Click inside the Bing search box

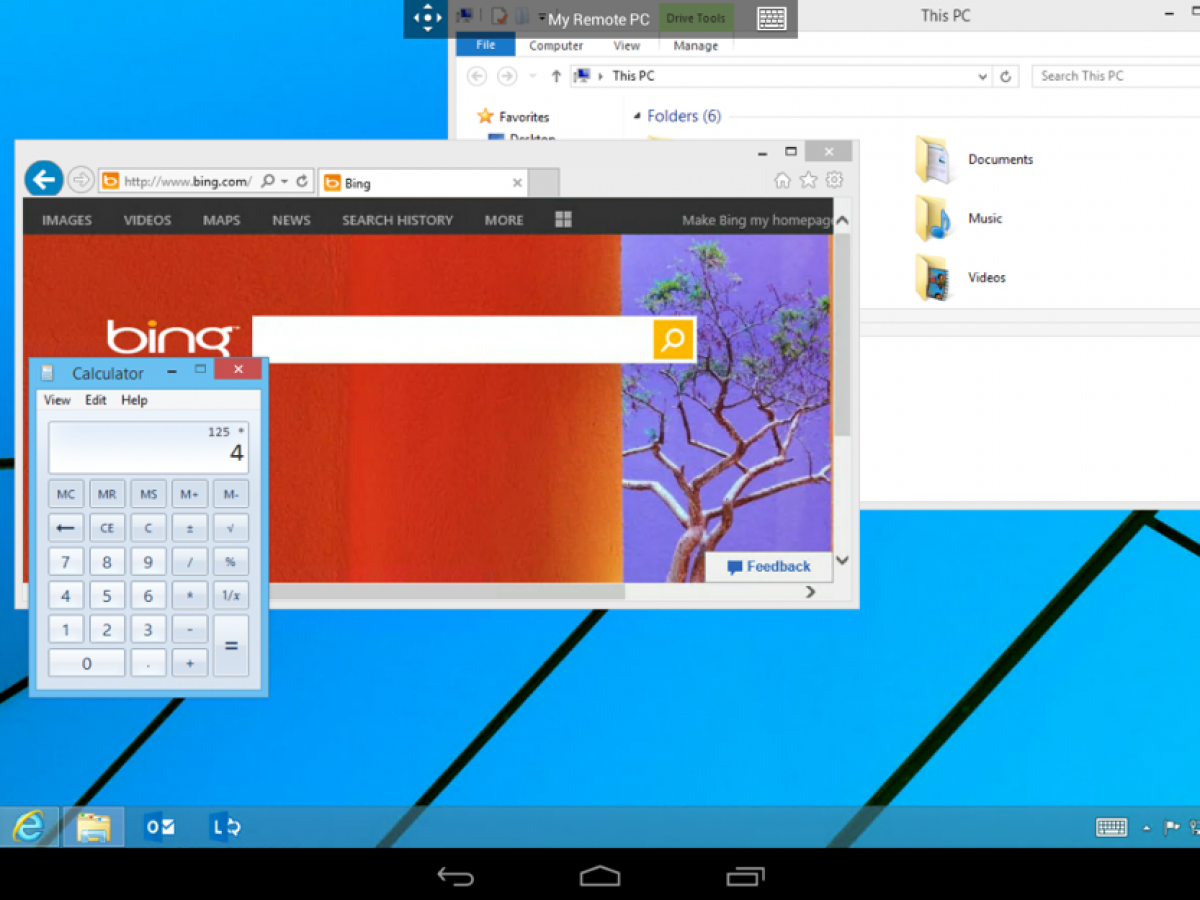452,340
